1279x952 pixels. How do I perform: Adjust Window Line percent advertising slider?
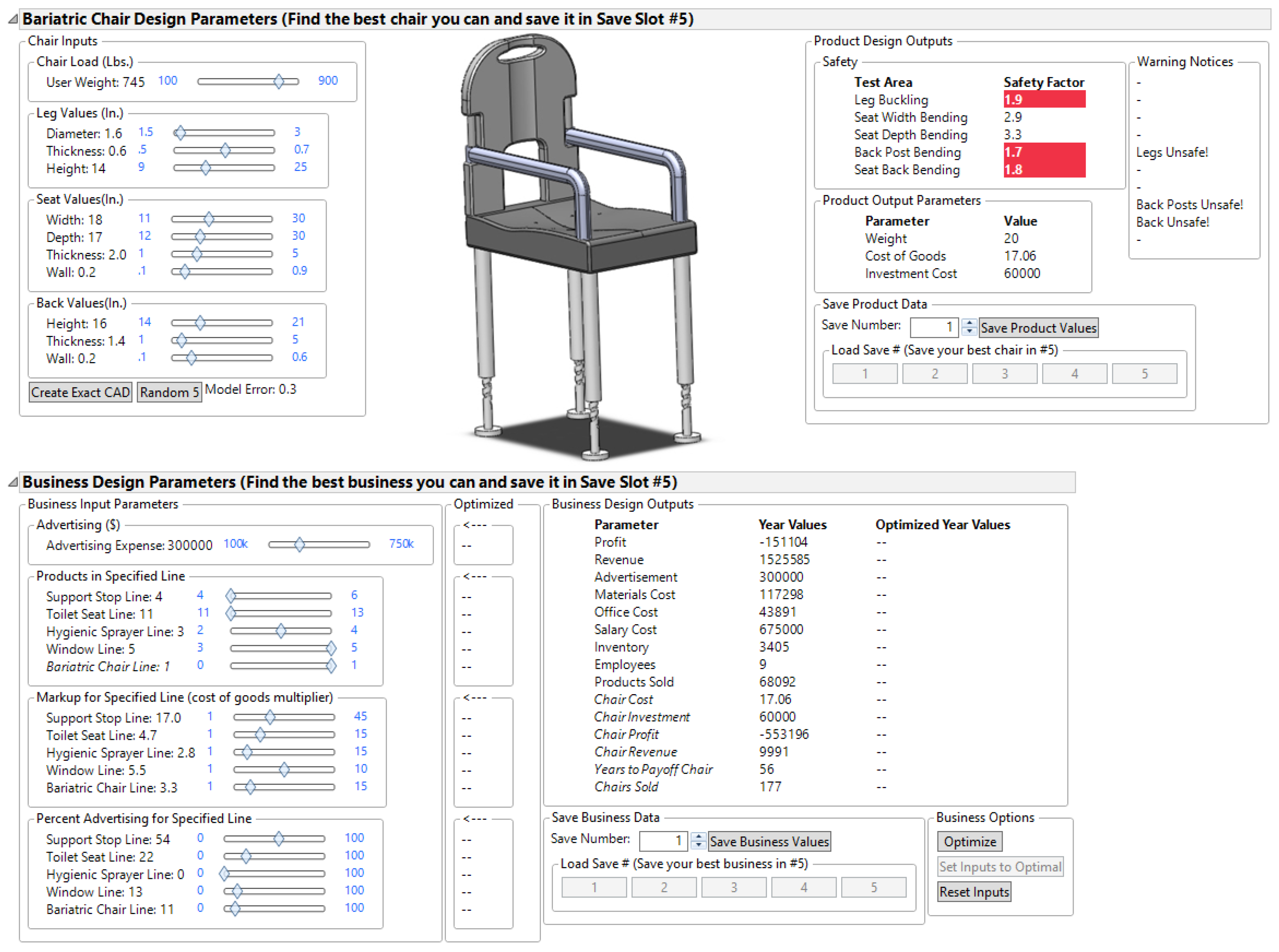[x=274, y=891]
